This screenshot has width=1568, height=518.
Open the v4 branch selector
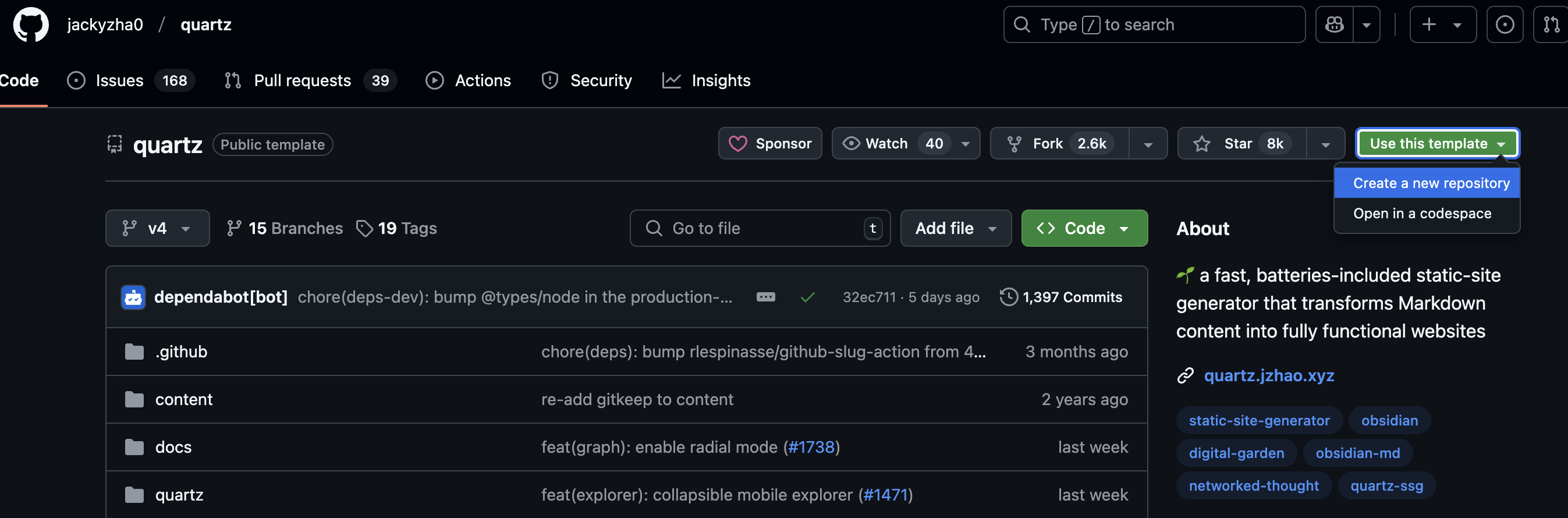click(x=158, y=228)
